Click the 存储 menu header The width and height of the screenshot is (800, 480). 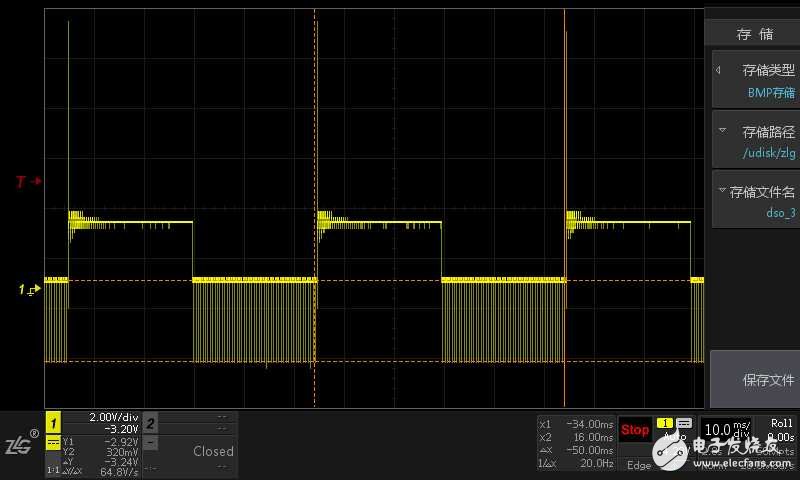coord(755,34)
